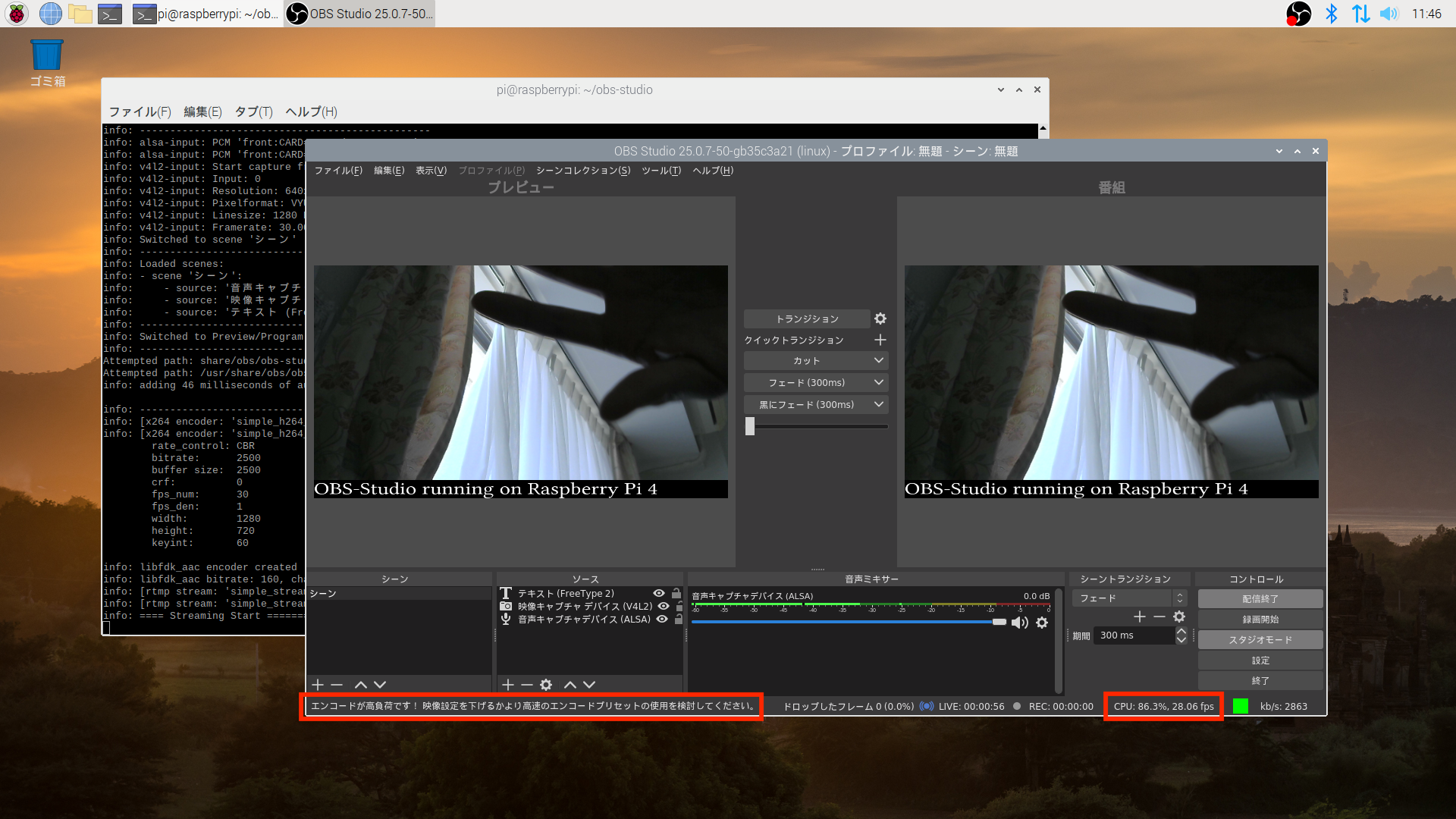Screen dimensions: 1456x819
Task: Open the Raspberry Pi main menu
Action: (x=17, y=14)
